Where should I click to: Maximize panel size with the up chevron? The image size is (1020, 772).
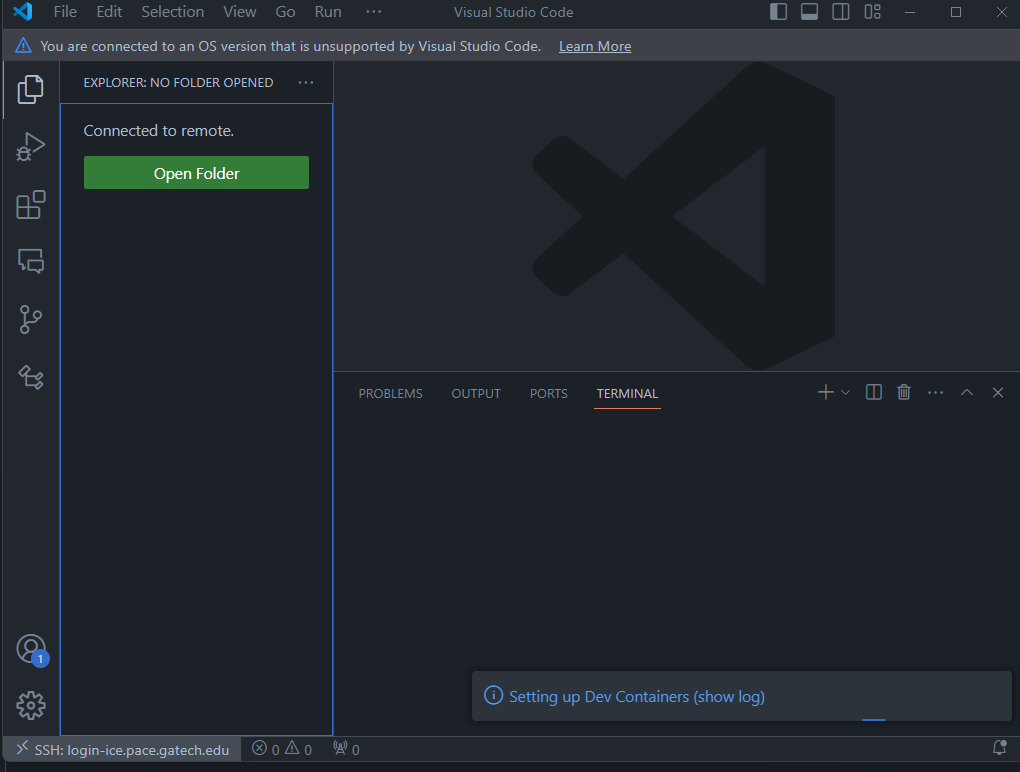(967, 393)
